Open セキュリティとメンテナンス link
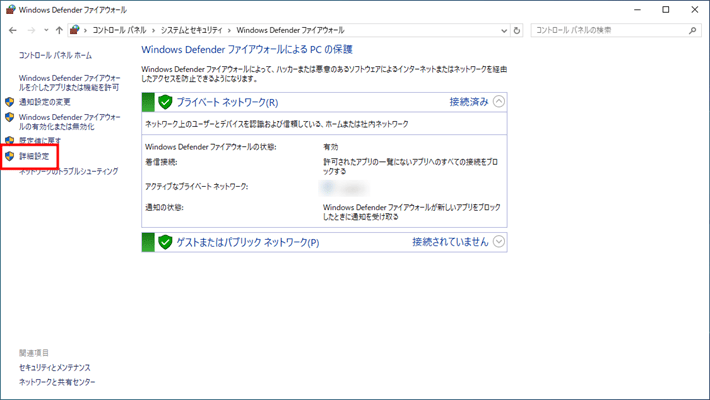This screenshot has width=710, height=400. pyautogui.click(x=55, y=367)
